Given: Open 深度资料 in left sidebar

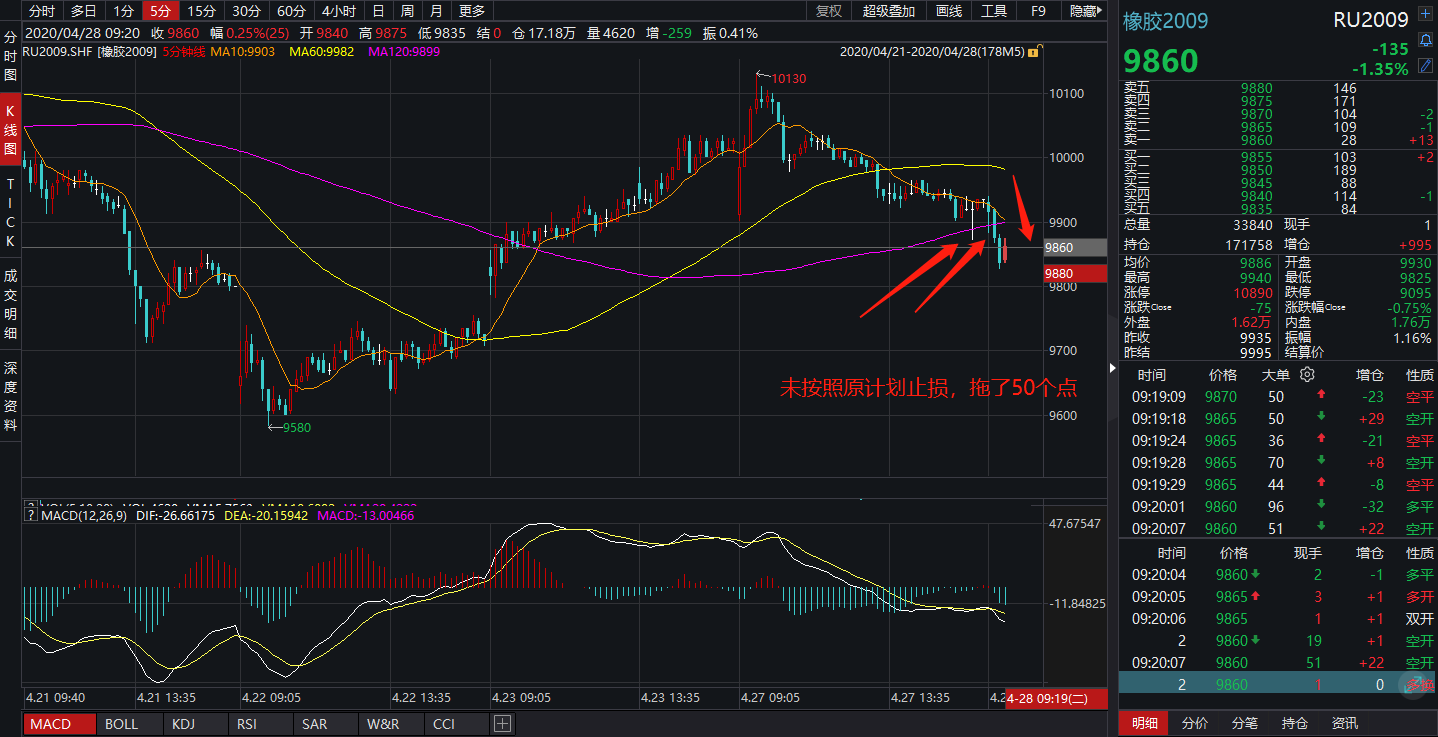Looking at the screenshot, I should point(10,396).
